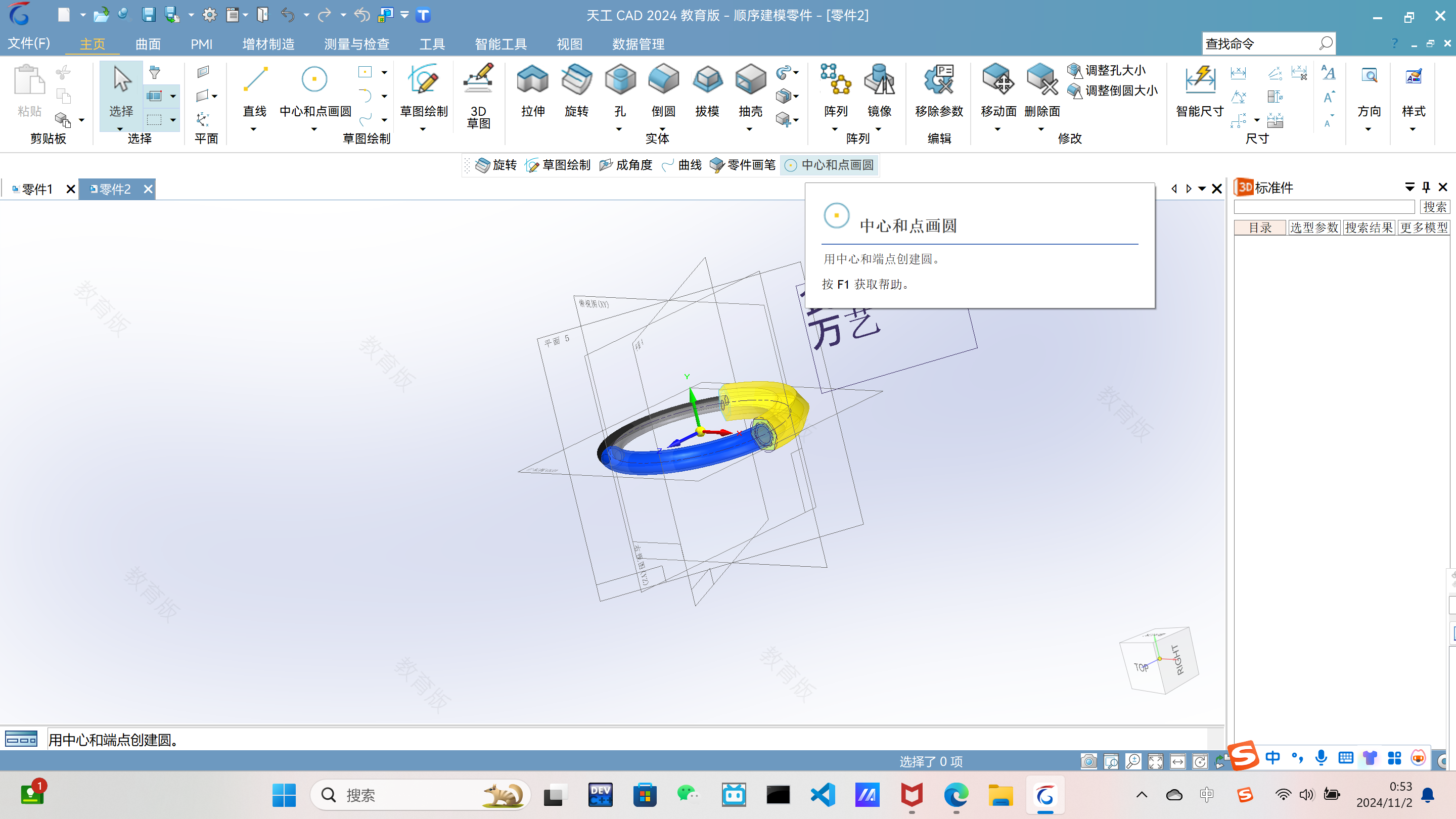
Task: Expand the 孔 dropdown arrow
Action: tap(619, 129)
